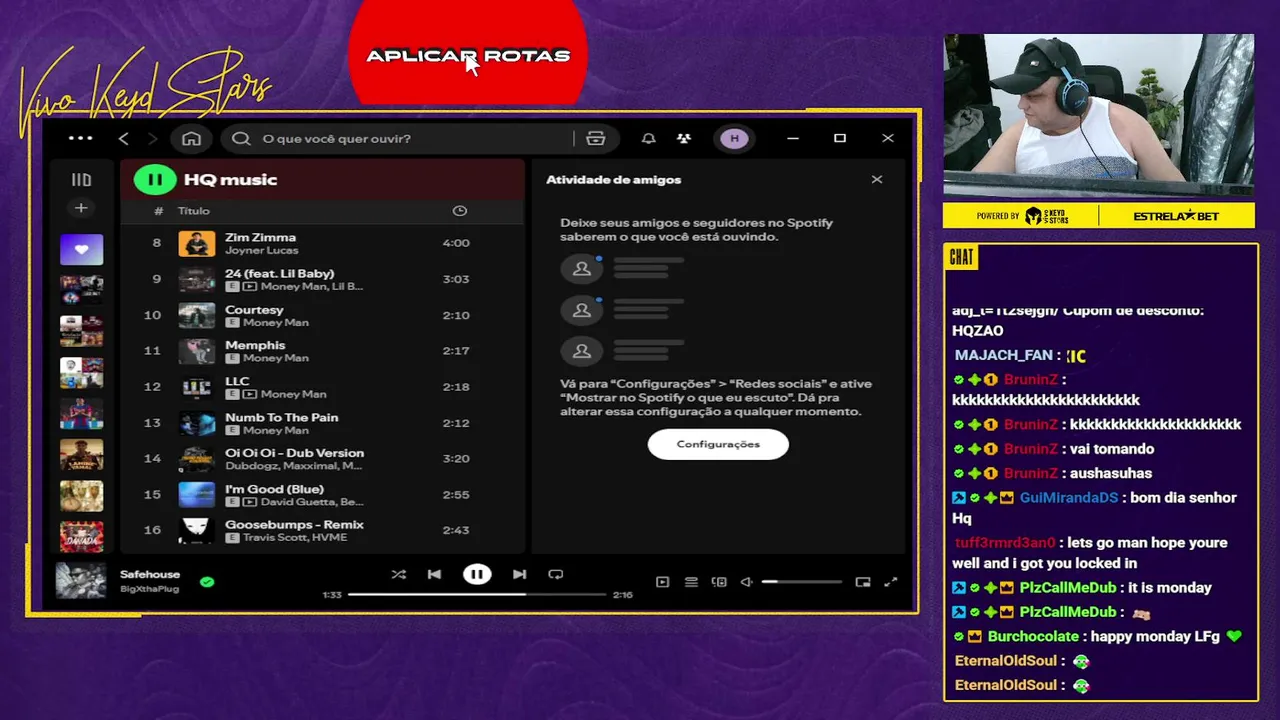The width and height of the screenshot is (1280, 720).
Task: Open artist Dubdogz, Maxximal link
Action: coord(294,466)
